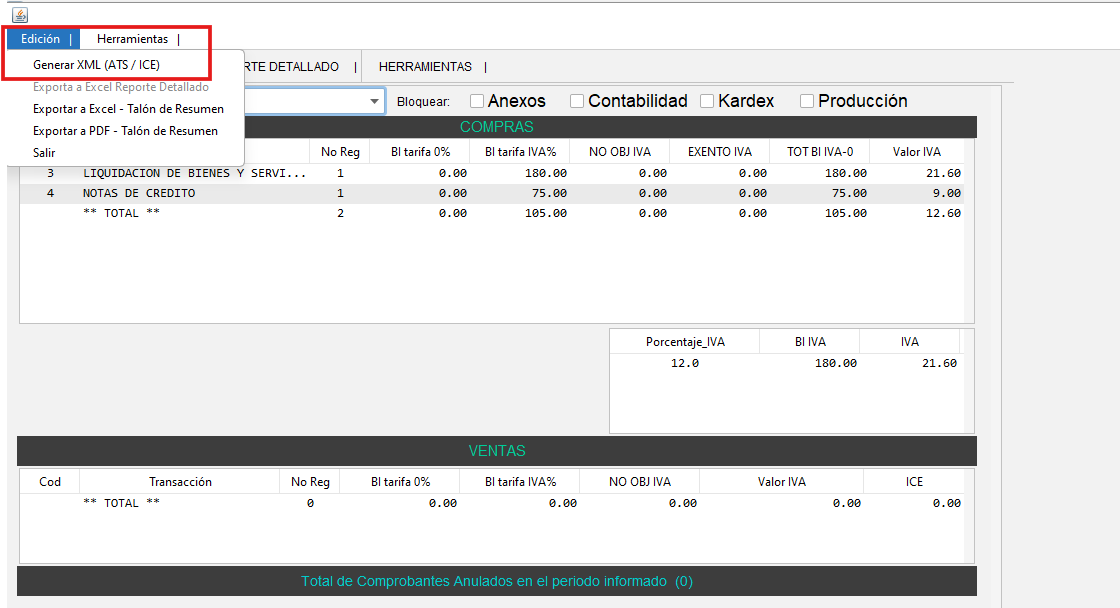Choose Exportar a PDF - Talón de Resumen
The image size is (1120, 608).
pos(125,131)
